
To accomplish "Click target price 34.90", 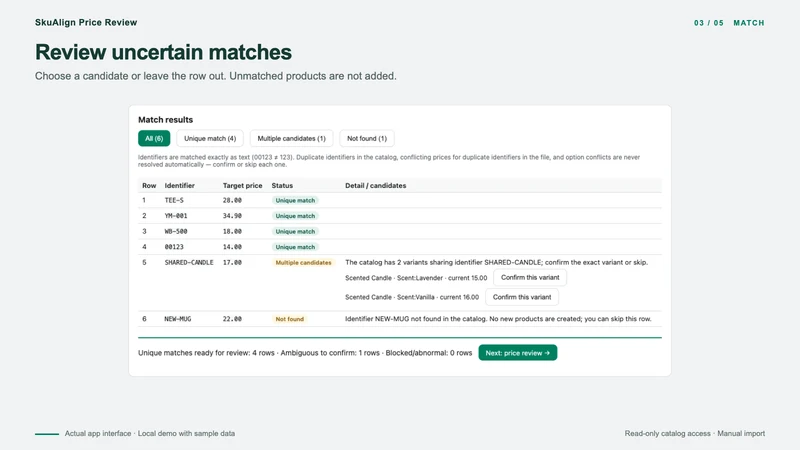I will [x=232, y=216].
